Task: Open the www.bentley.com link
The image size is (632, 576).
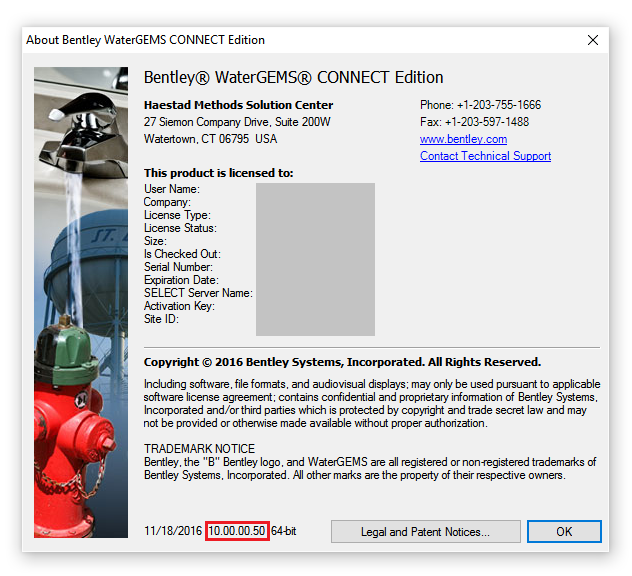Action: (463, 139)
